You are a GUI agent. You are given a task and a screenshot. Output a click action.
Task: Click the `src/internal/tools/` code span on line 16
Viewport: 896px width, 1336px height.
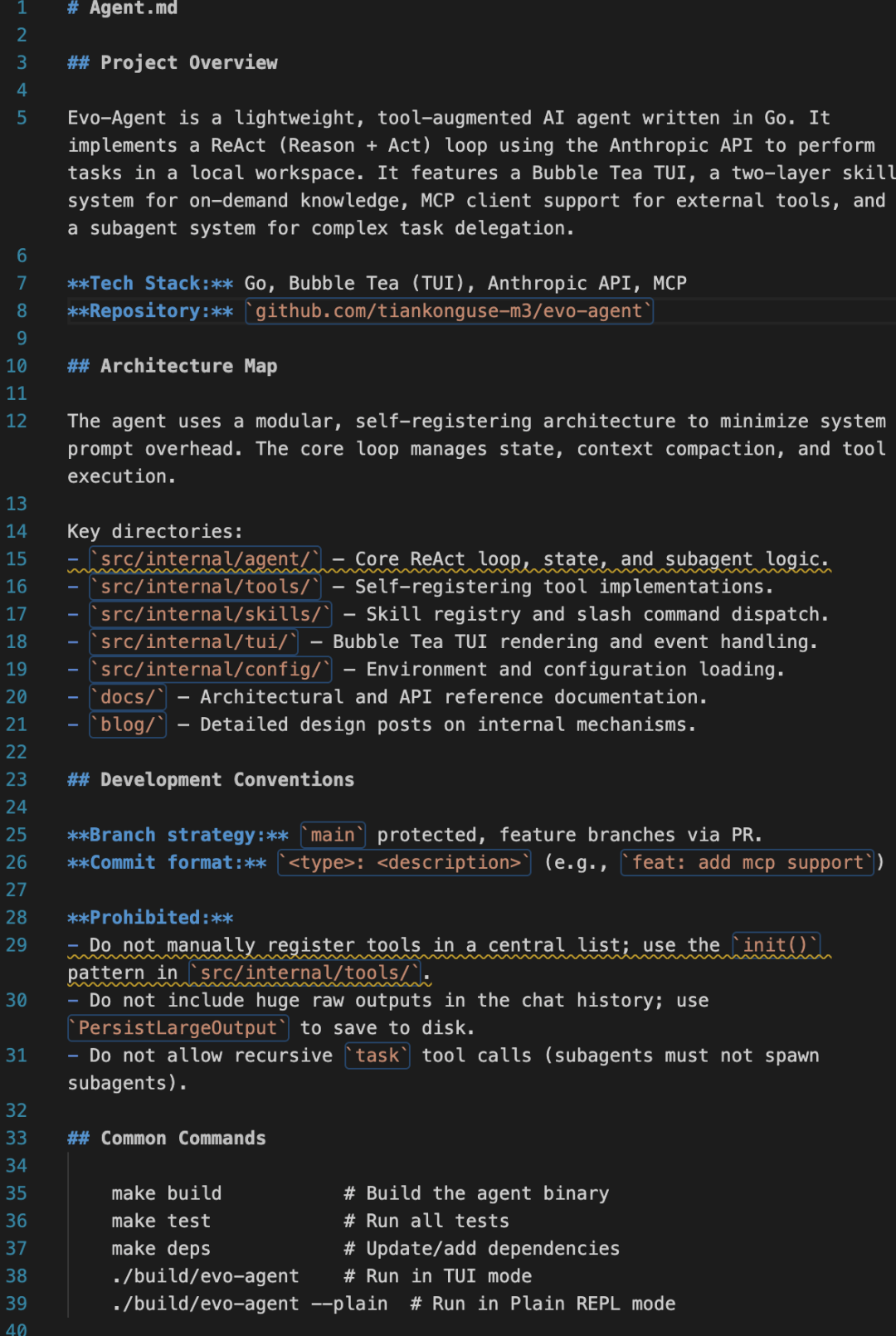click(205, 587)
